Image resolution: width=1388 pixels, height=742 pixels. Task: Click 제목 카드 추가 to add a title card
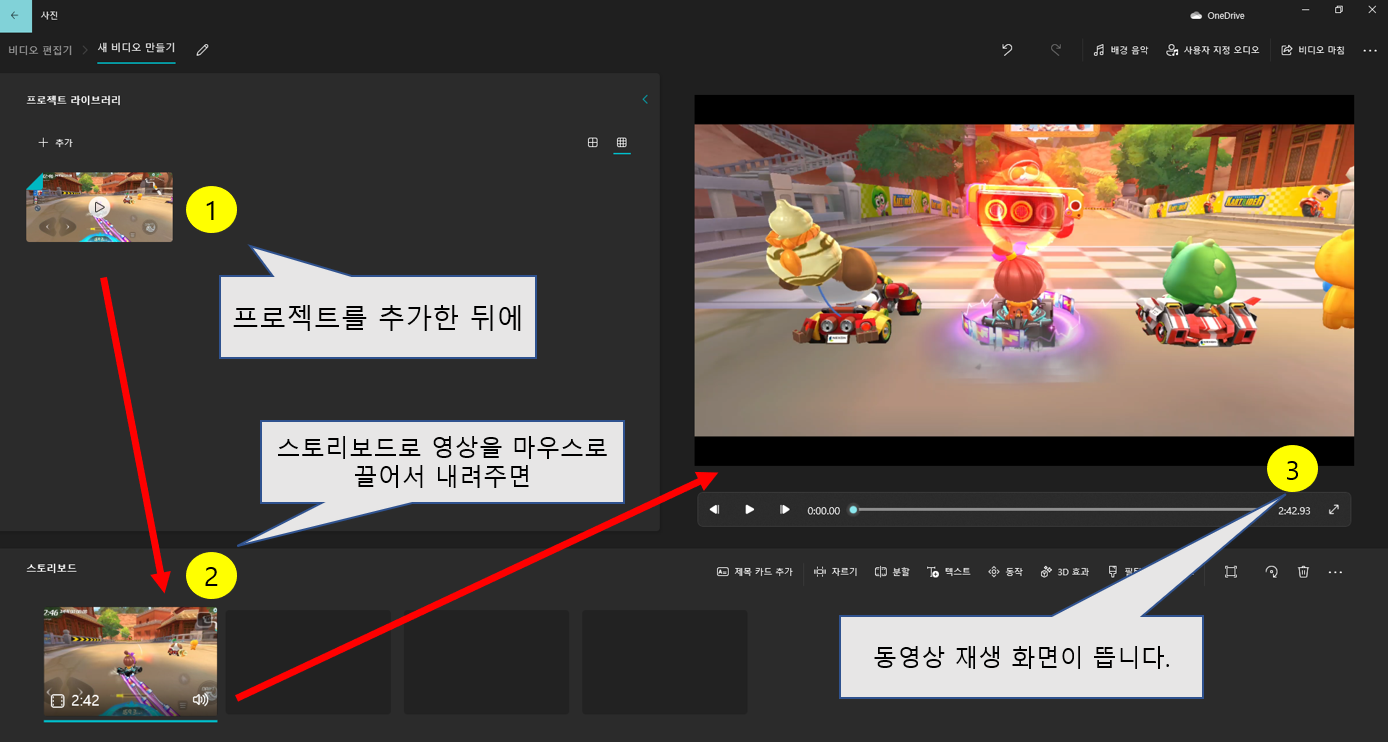click(754, 572)
